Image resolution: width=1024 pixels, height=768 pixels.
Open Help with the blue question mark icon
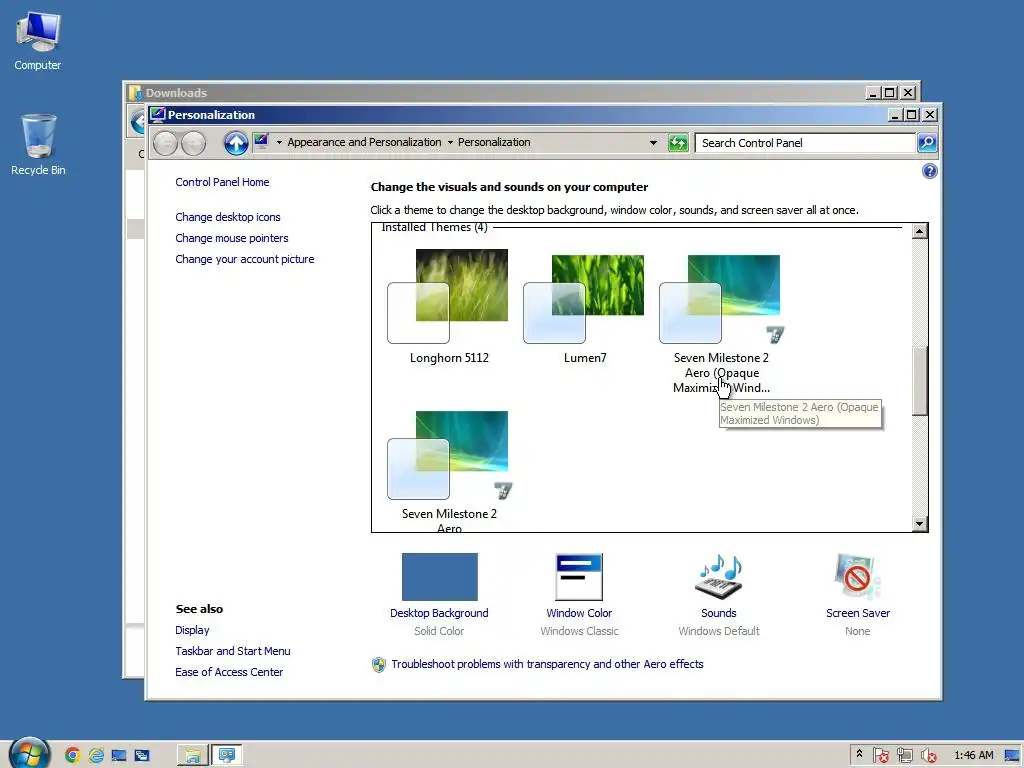(x=929, y=171)
